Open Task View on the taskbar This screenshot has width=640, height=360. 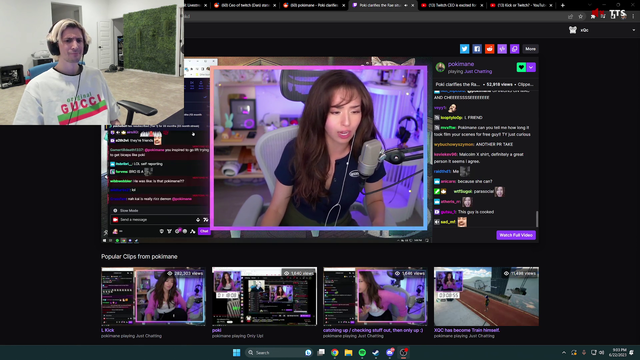pos(321,353)
